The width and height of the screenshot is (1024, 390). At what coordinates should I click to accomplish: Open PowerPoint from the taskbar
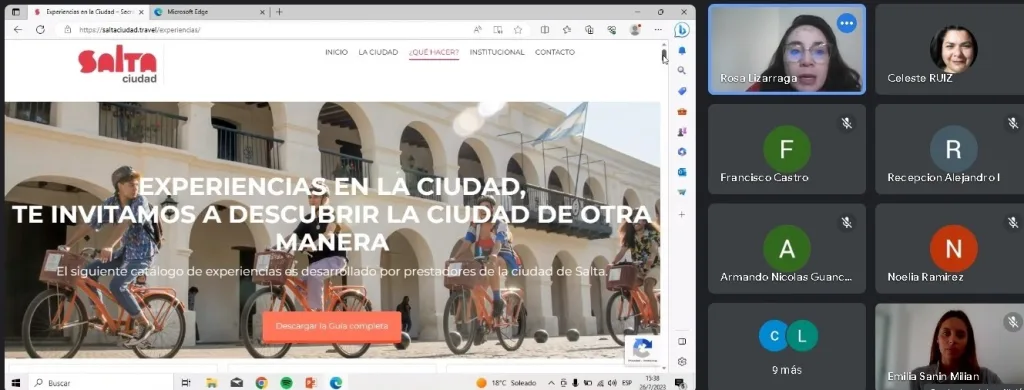(x=310, y=383)
